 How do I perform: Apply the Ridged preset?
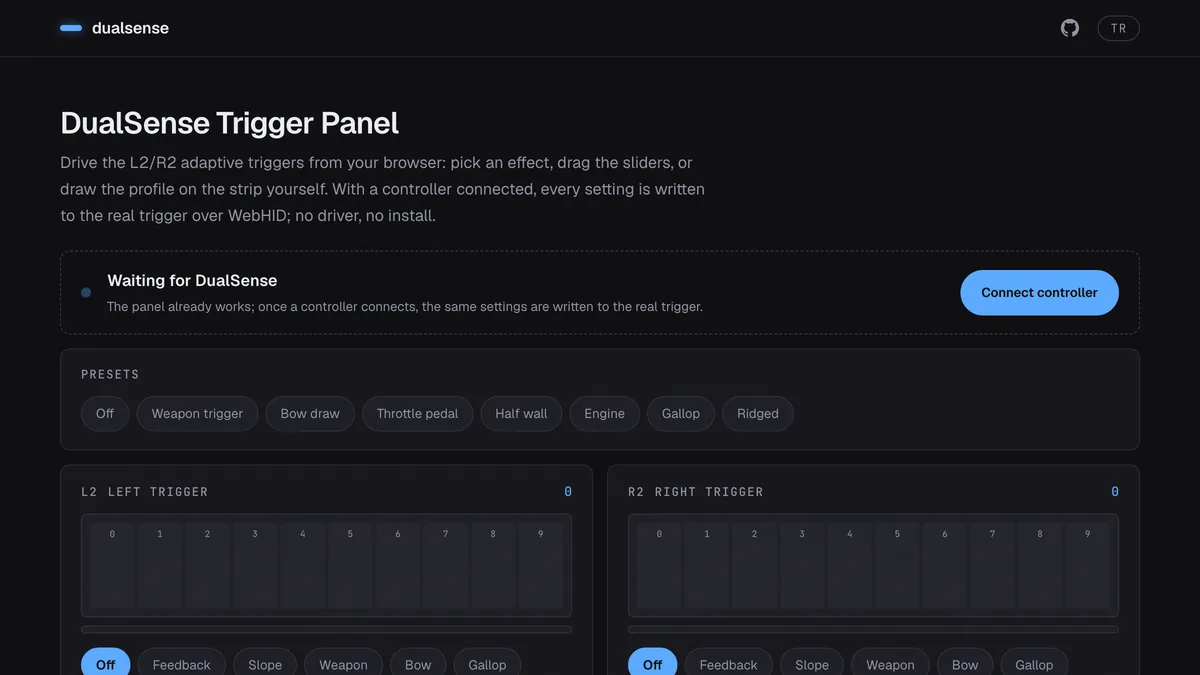point(758,413)
